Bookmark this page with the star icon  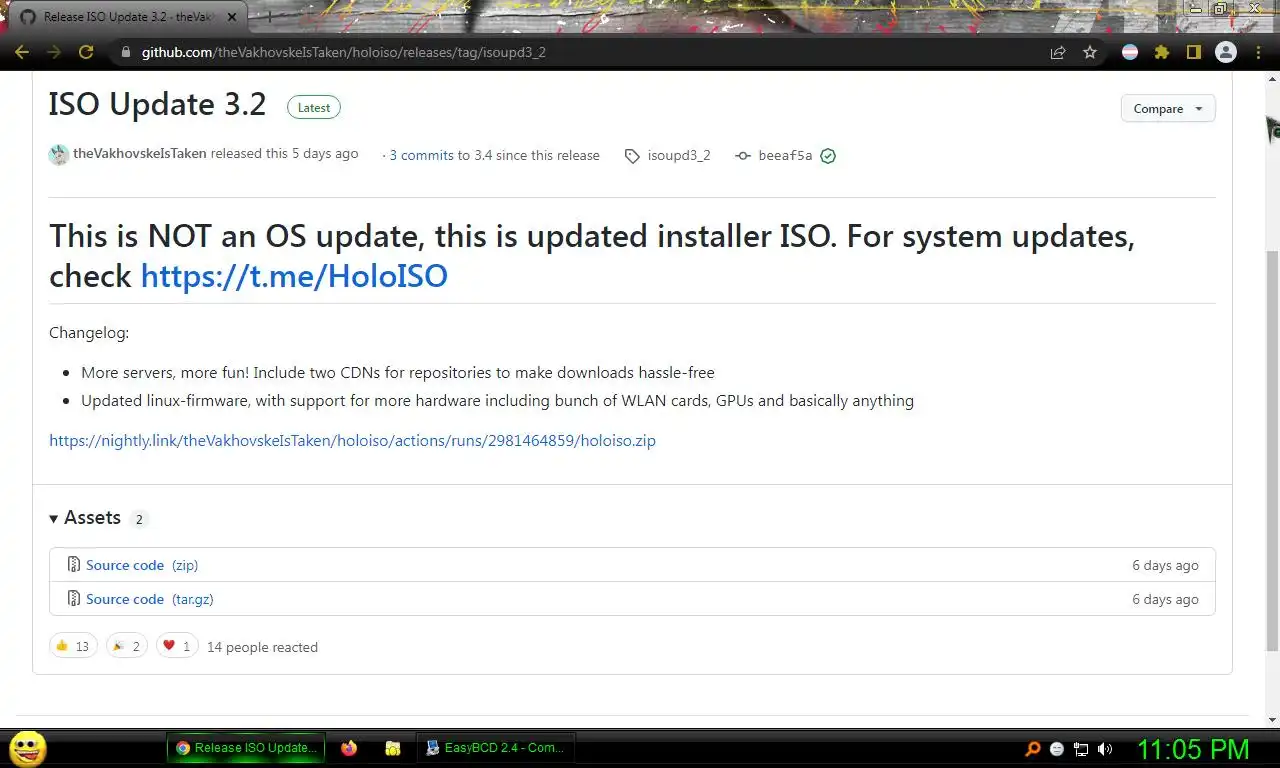tap(1090, 52)
